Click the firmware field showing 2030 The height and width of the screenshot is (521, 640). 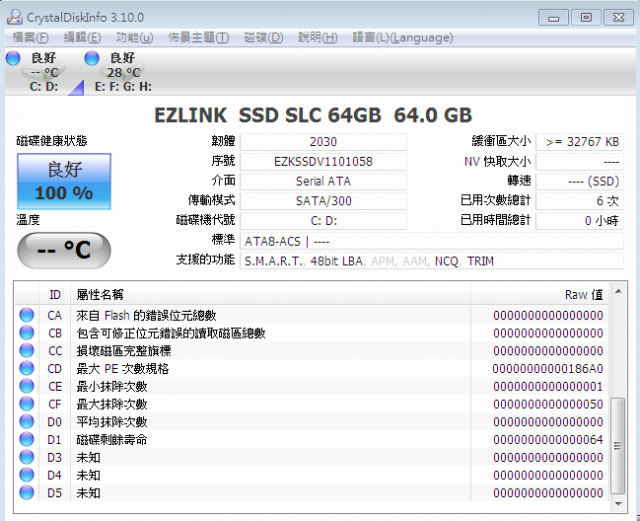[323, 142]
